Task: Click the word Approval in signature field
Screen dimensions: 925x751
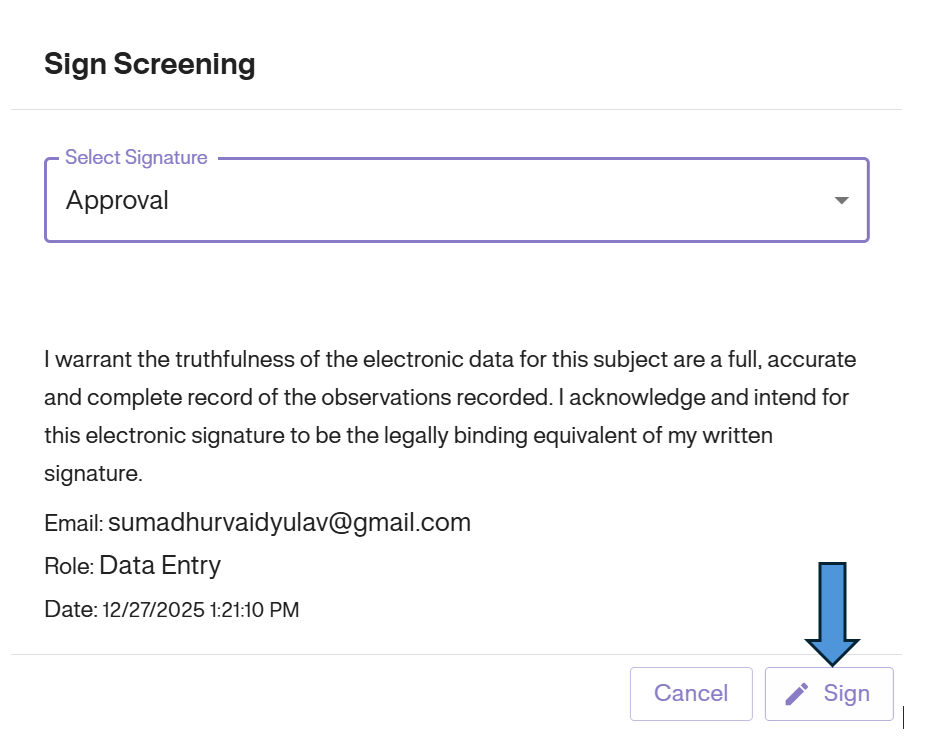Action: [117, 201]
